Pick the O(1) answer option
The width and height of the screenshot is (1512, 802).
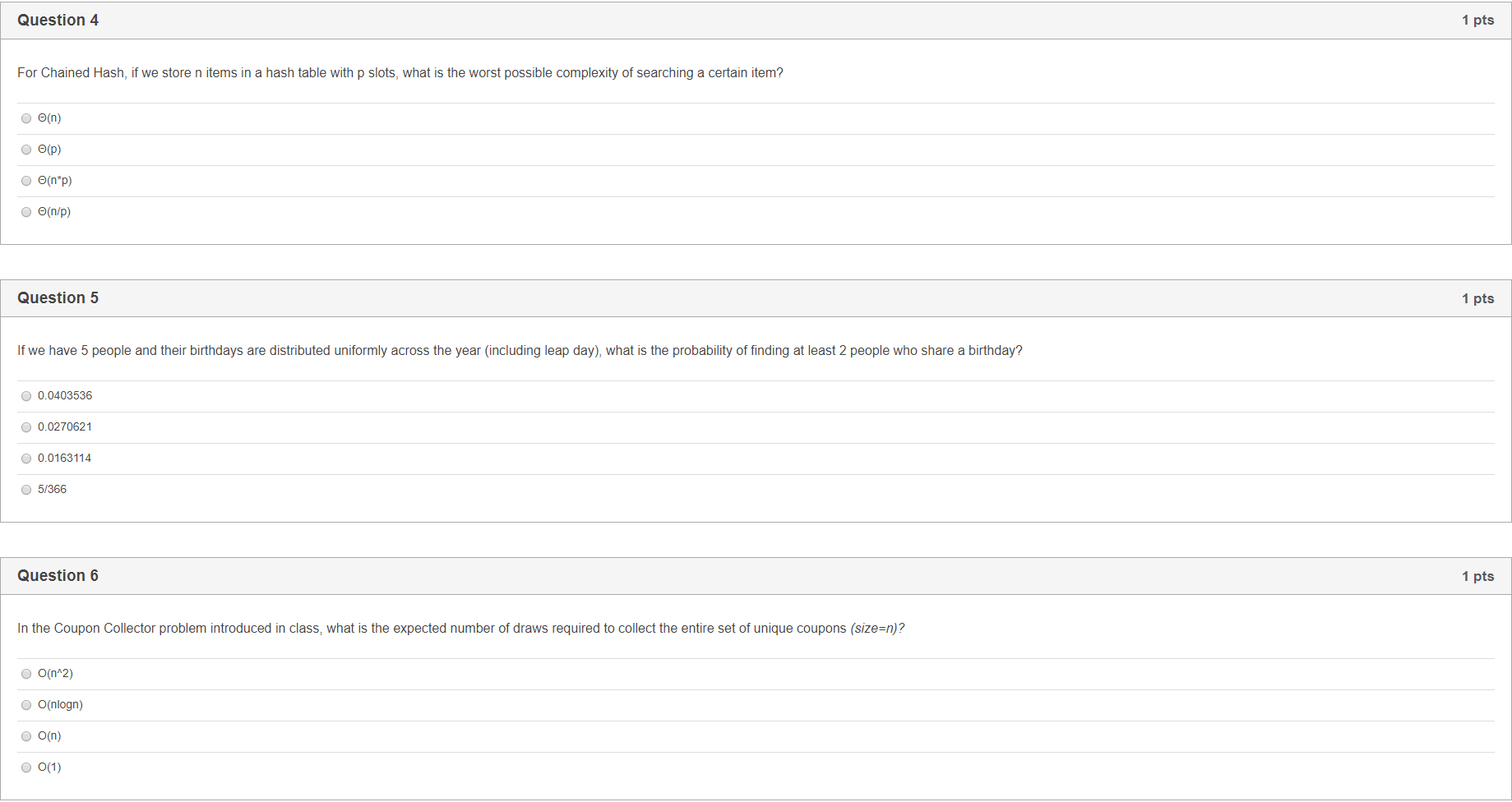pos(26,767)
